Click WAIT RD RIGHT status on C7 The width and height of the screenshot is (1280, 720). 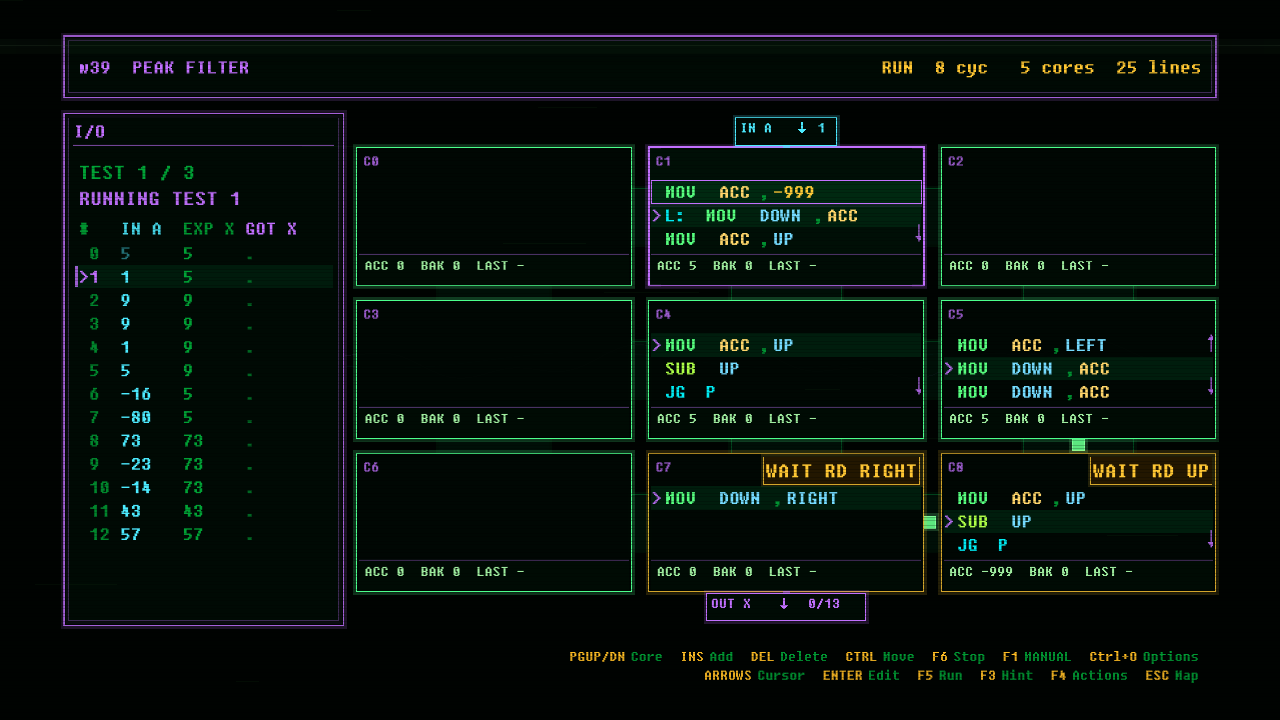pyautogui.click(x=841, y=471)
